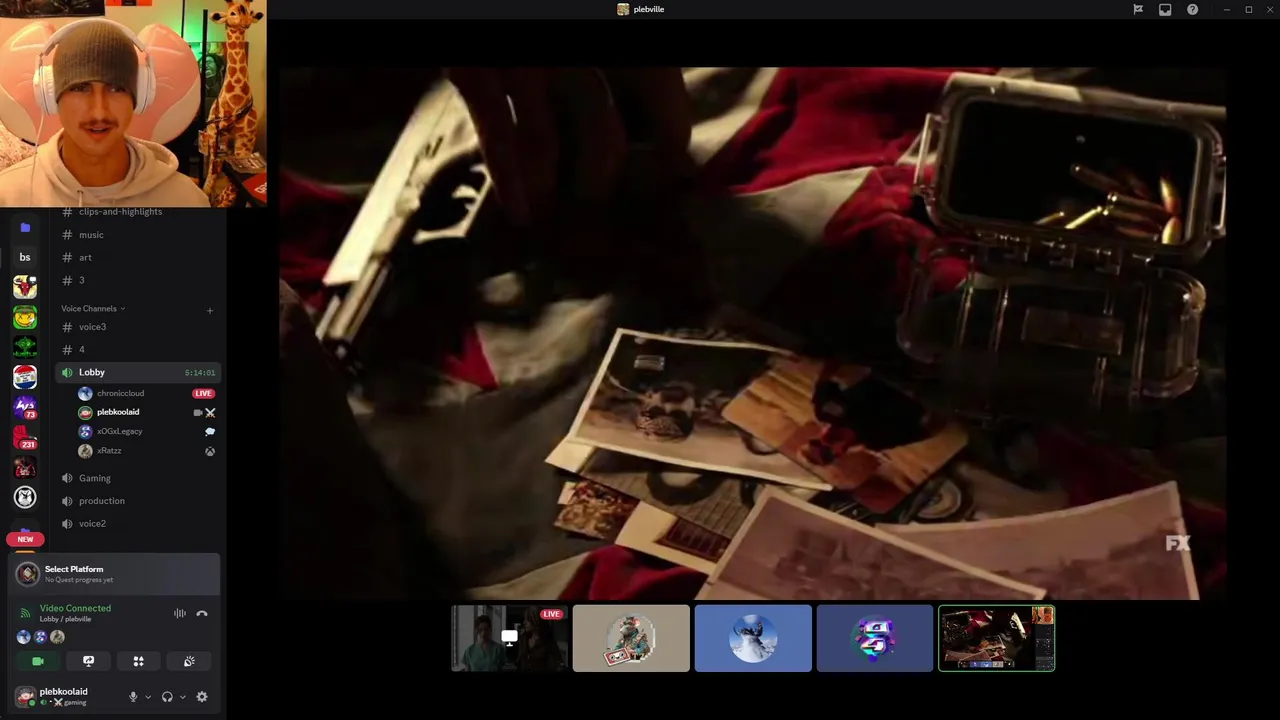Select the green-outlined webcam tile

[997, 638]
